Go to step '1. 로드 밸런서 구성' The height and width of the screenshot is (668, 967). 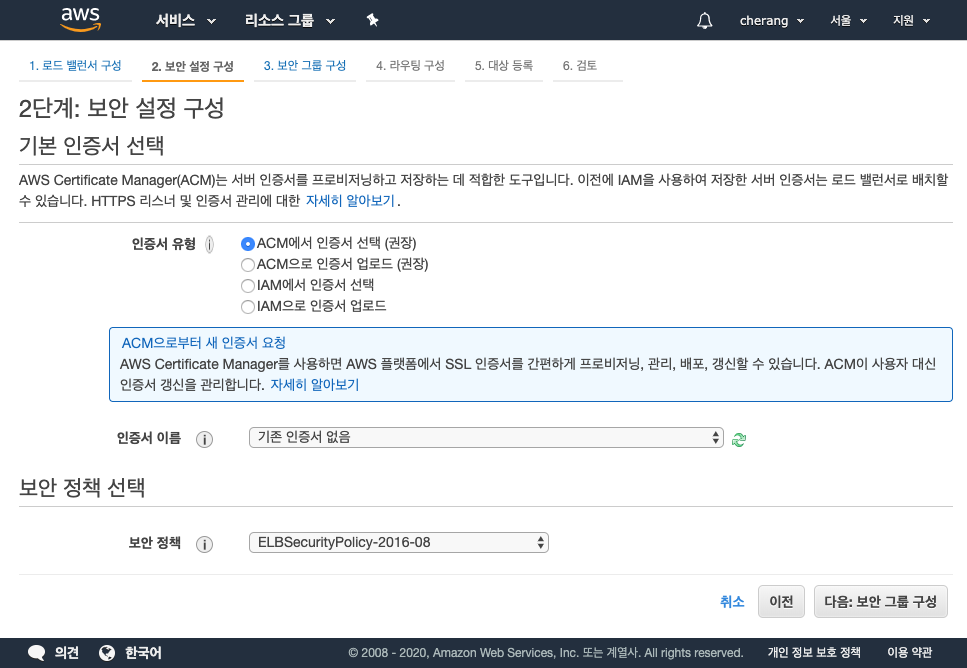click(75, 65)
